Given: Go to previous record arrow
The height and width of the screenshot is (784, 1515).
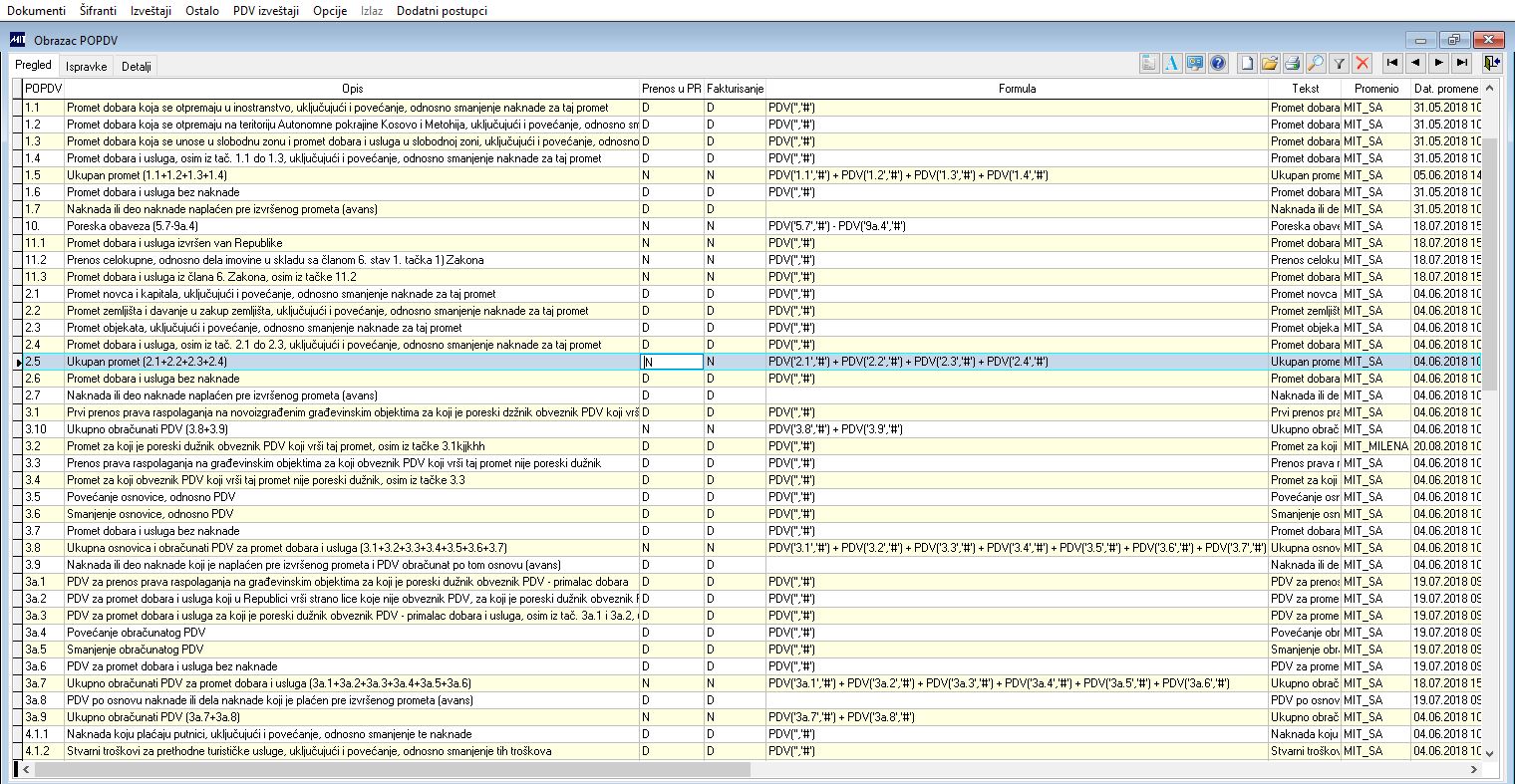Looking at the screenshot, I should click(x=1415, y=63).
